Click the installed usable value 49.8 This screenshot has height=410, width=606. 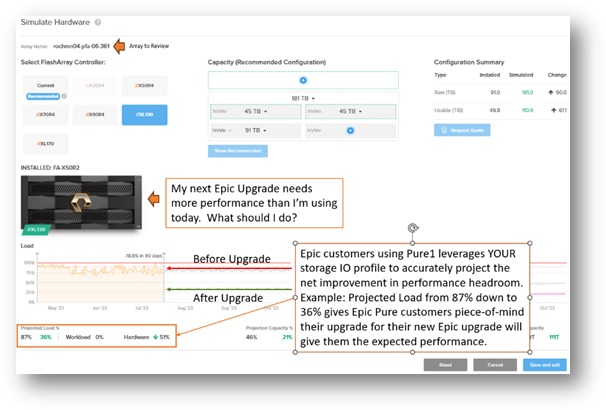(x=495, y=110)
